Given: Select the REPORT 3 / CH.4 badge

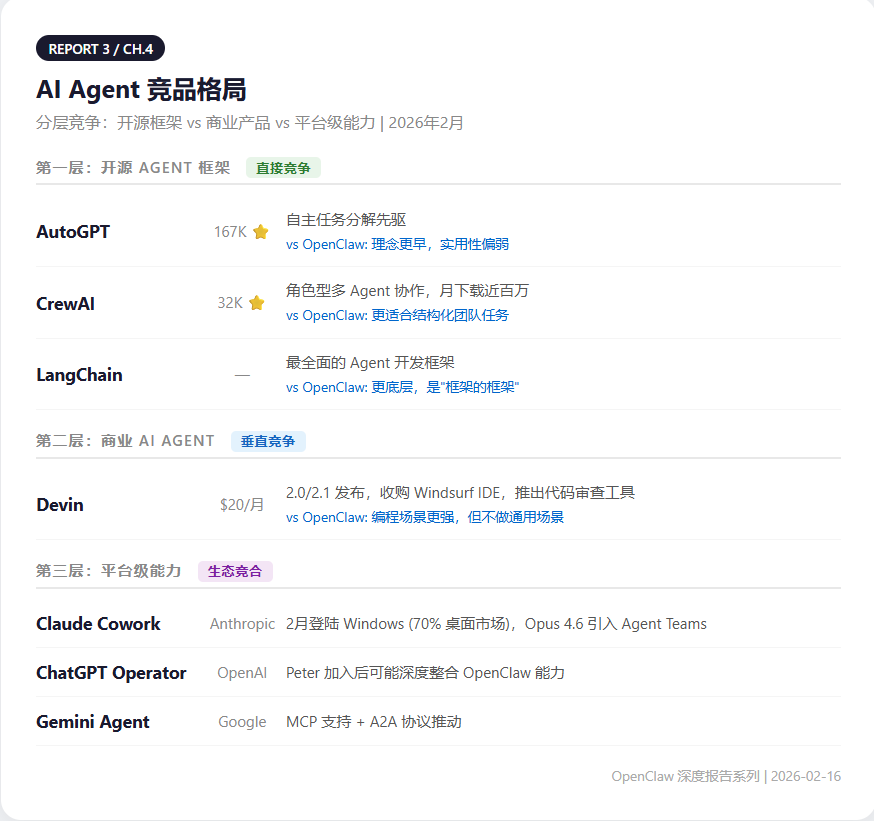Looking at the screenshot, I should pyautogui.click(x=100, y=48).
